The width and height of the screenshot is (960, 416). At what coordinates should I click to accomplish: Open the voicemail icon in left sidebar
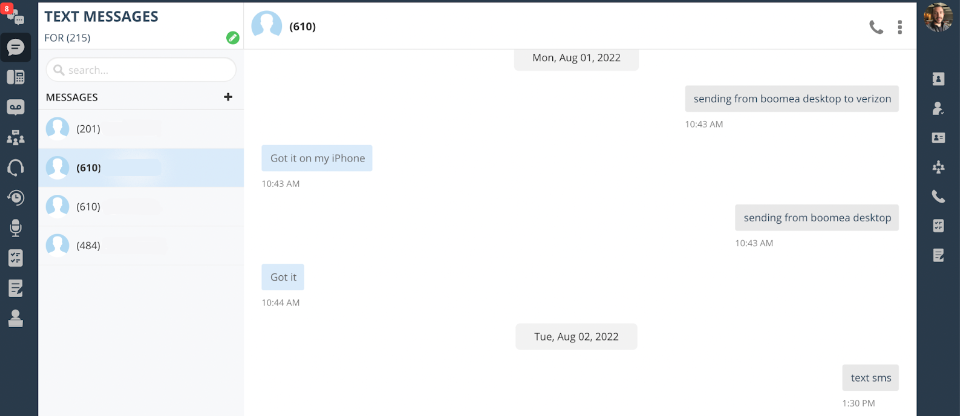[15, 107]
